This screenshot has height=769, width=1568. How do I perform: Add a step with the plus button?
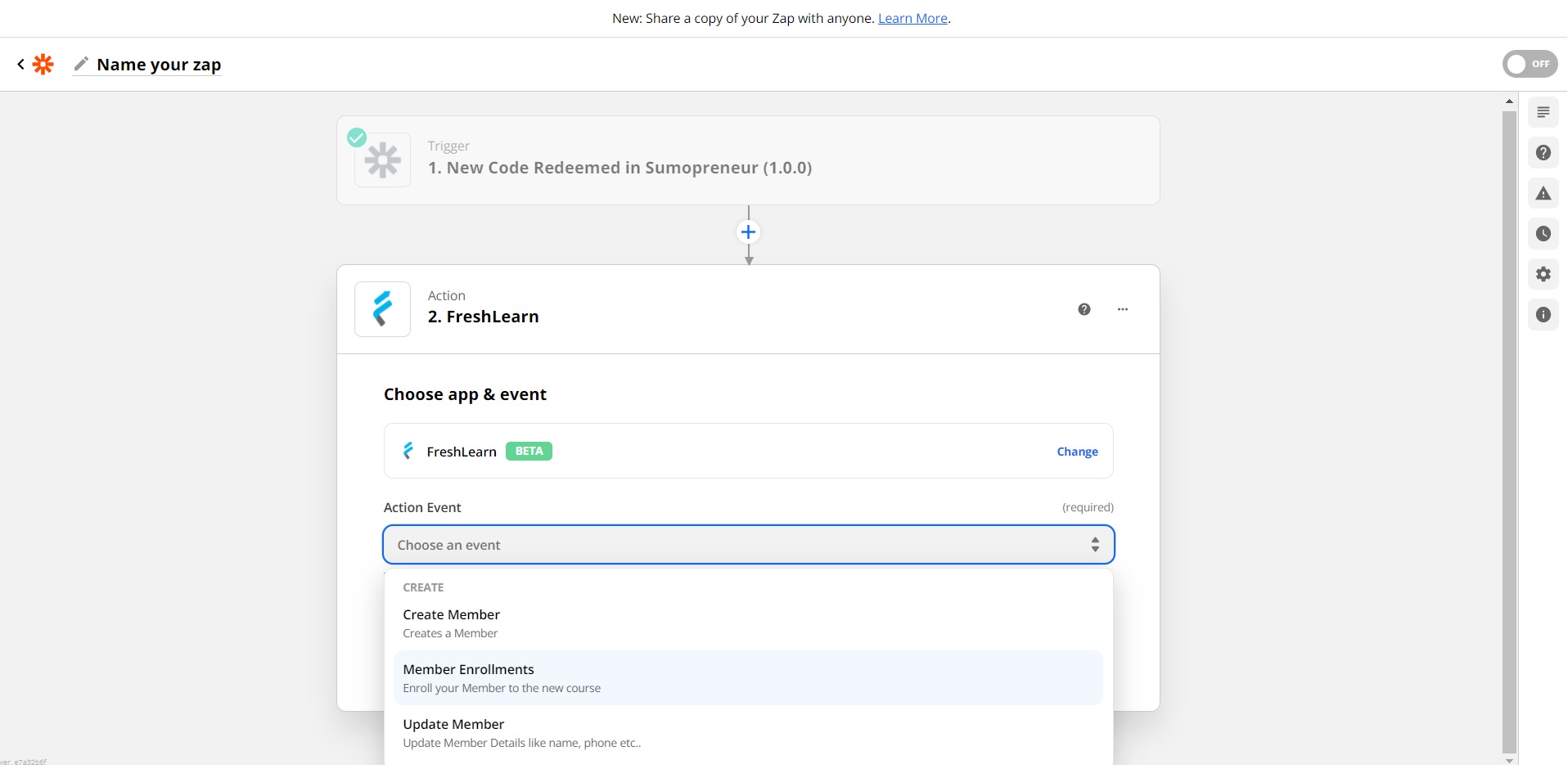pyautogui.click(x=748, y=232)
